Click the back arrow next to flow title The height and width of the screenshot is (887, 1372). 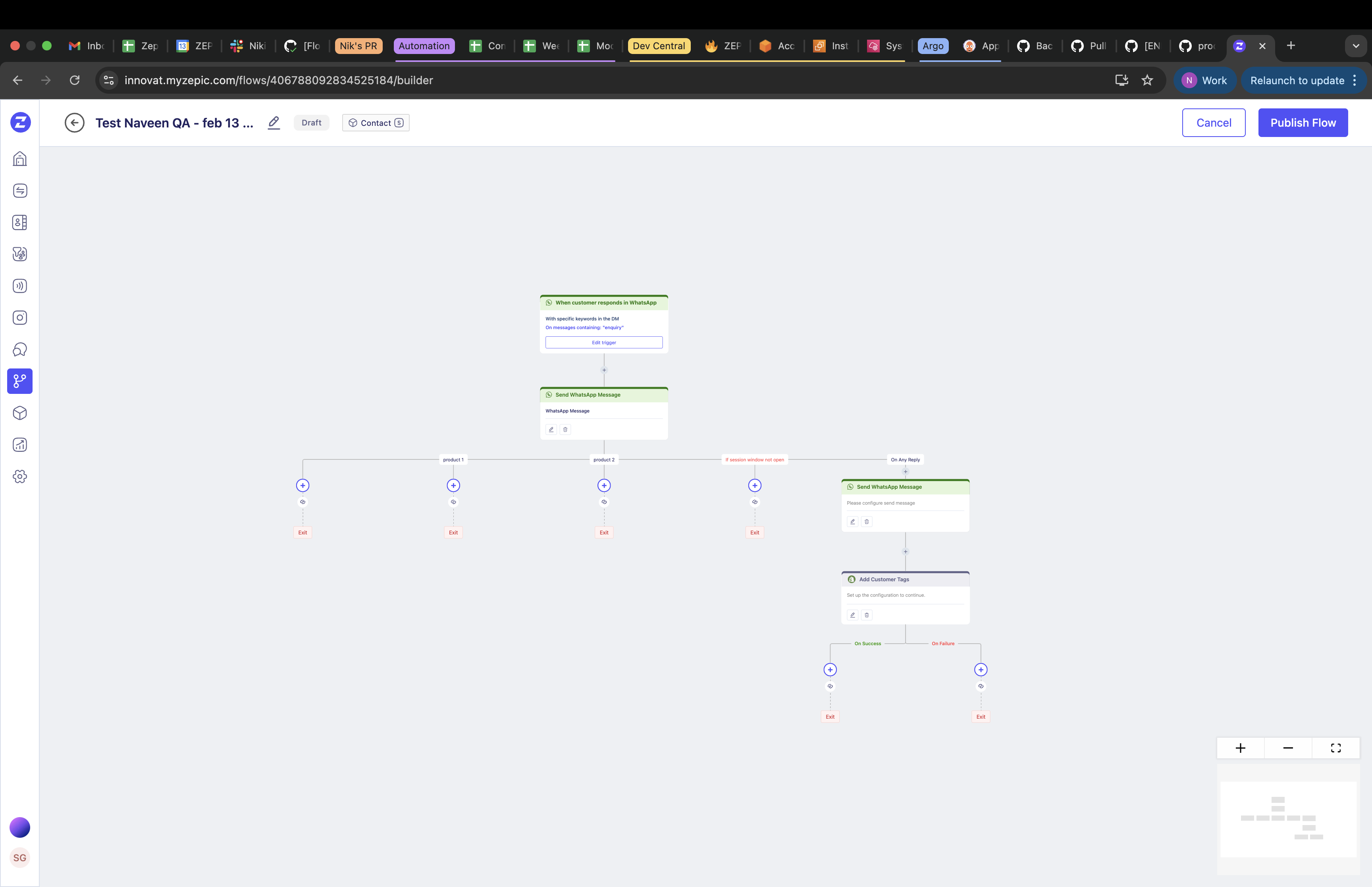(74, 123)
